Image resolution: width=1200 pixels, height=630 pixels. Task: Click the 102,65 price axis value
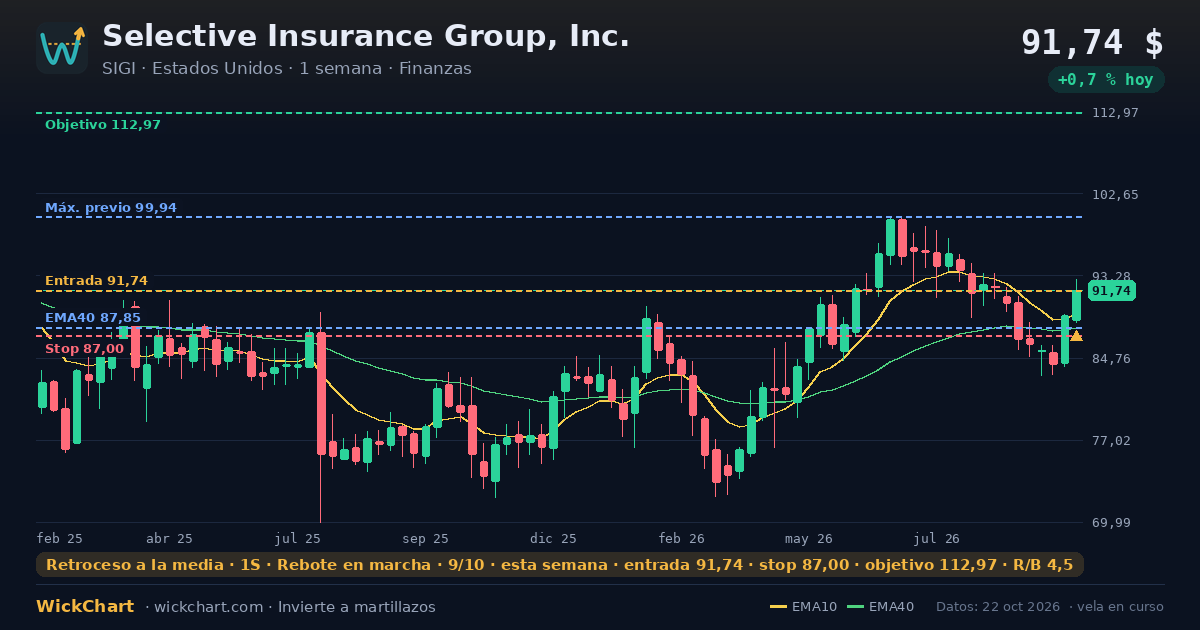tap(1115, 194)
